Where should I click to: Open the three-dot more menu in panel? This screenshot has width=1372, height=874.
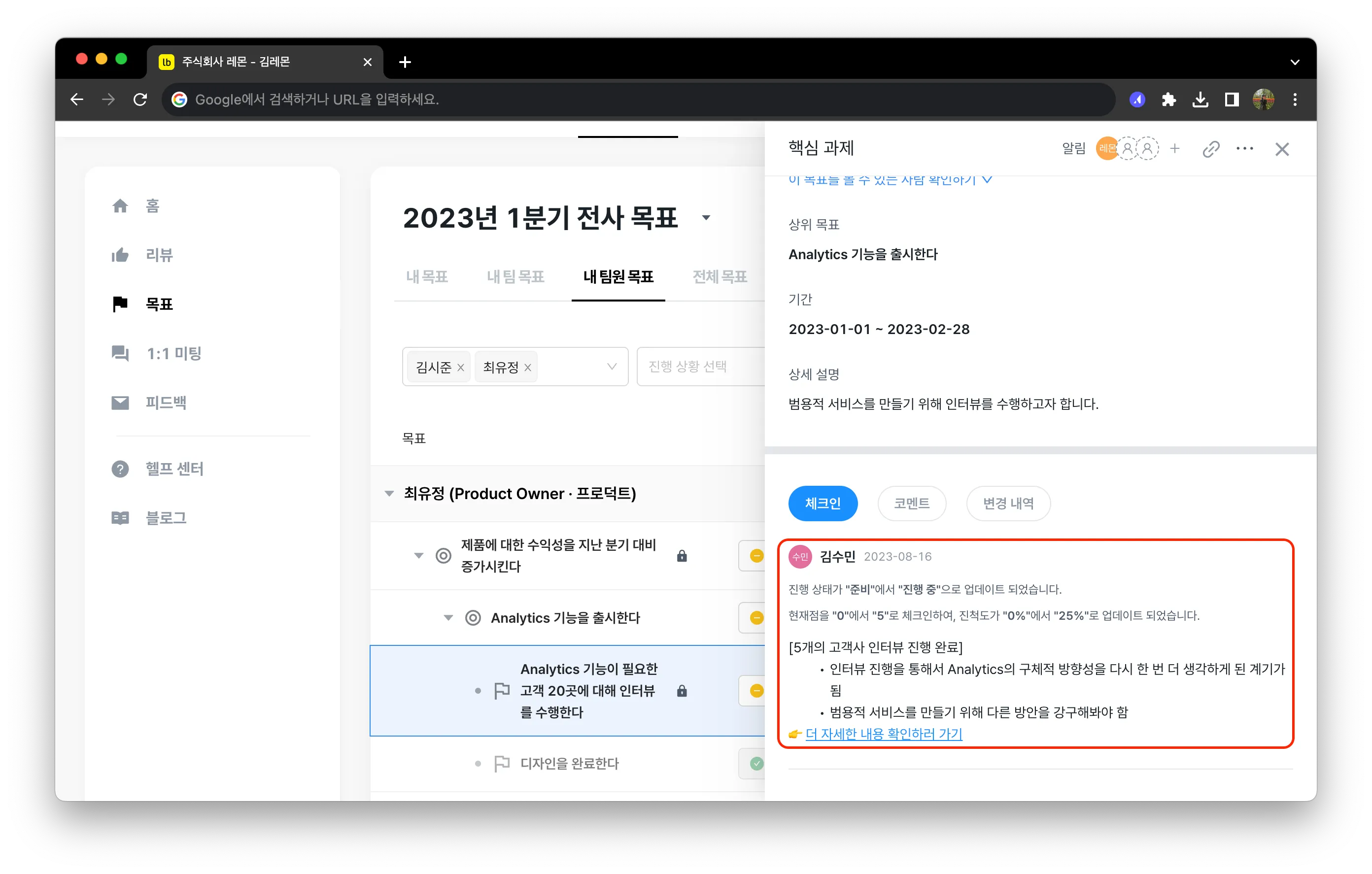tap(1244, 149)
